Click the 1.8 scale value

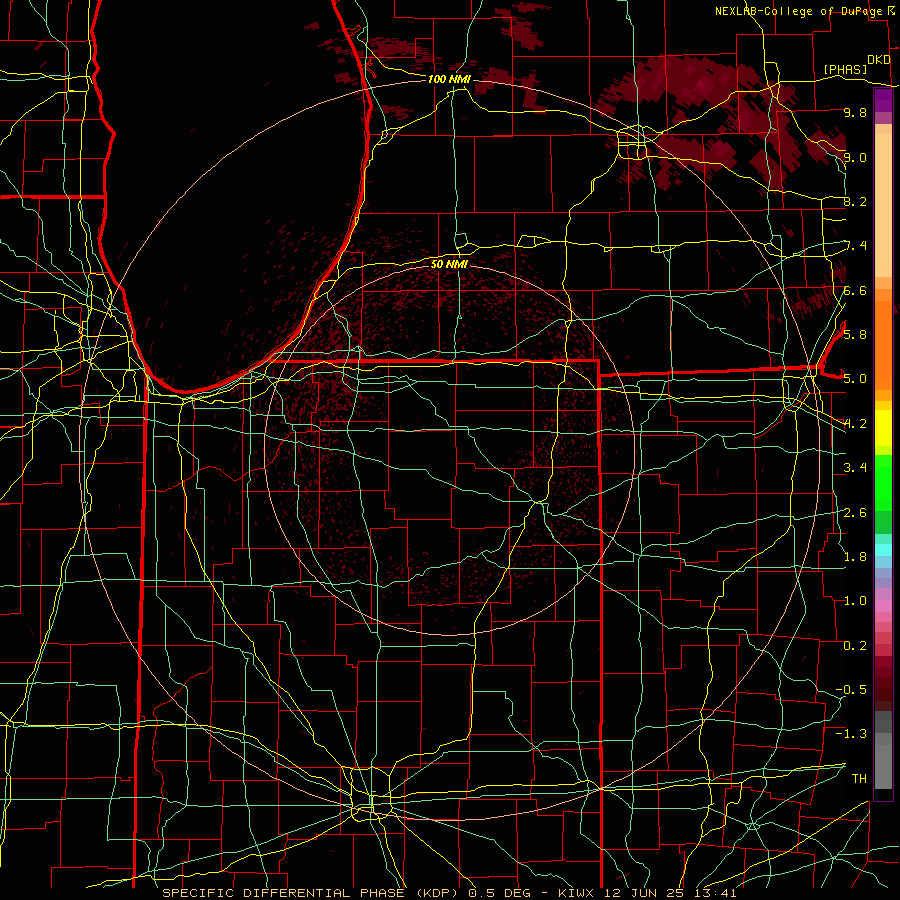coord(855,556)
